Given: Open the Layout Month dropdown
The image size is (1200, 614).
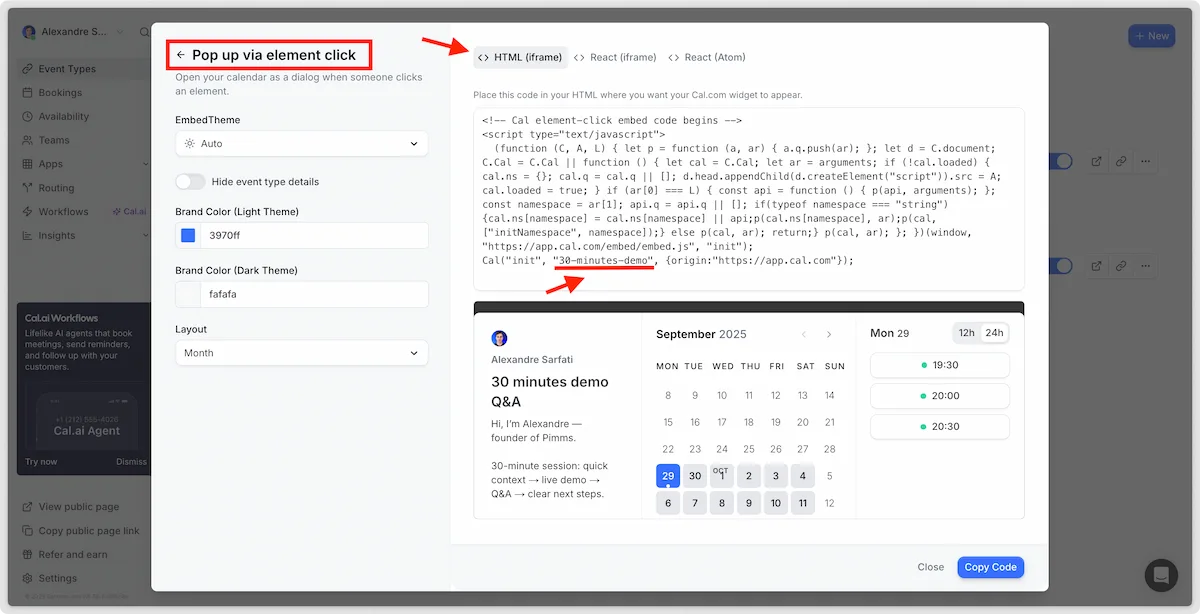Looking at the screenshot, I should pyautogui.click(x=301, y=353).
